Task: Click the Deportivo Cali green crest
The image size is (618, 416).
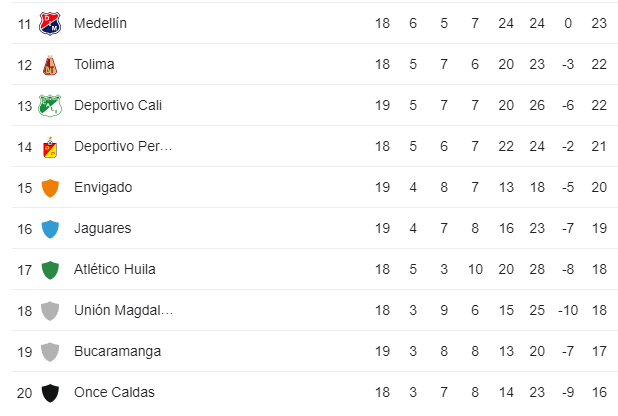Action: 50,105
